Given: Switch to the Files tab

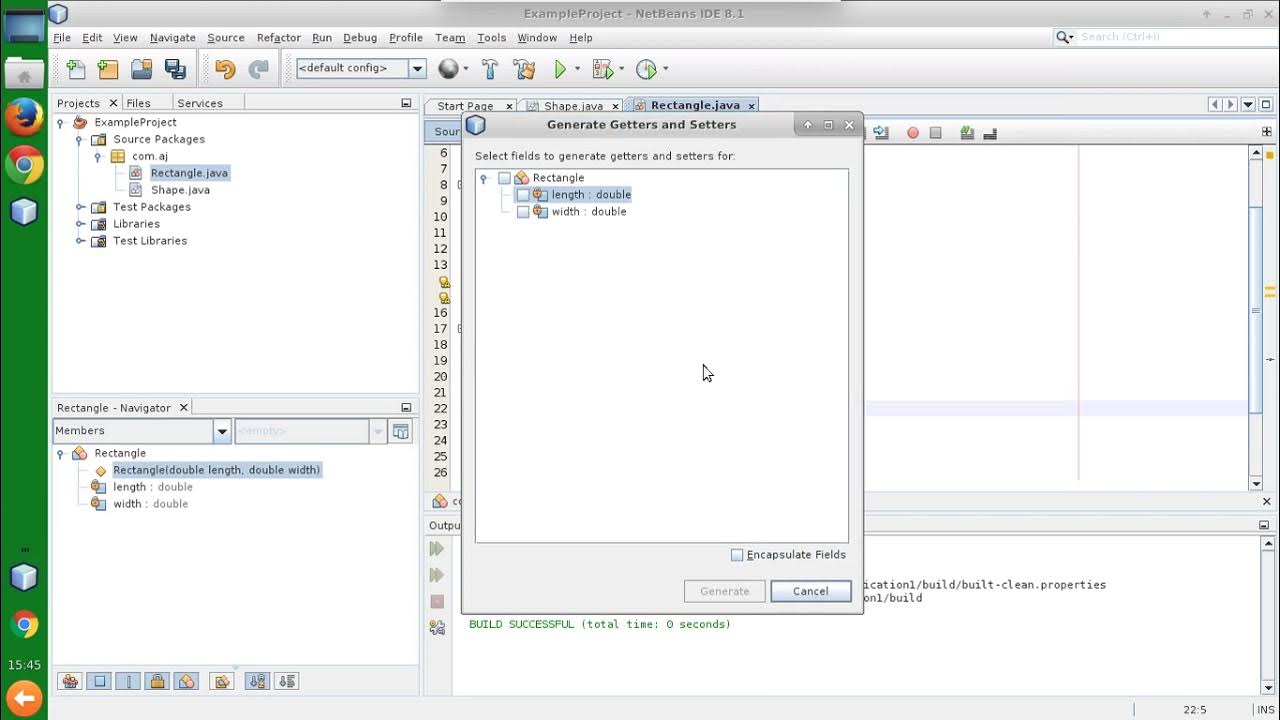Looking at the screenshot, I should coord(138,103).
